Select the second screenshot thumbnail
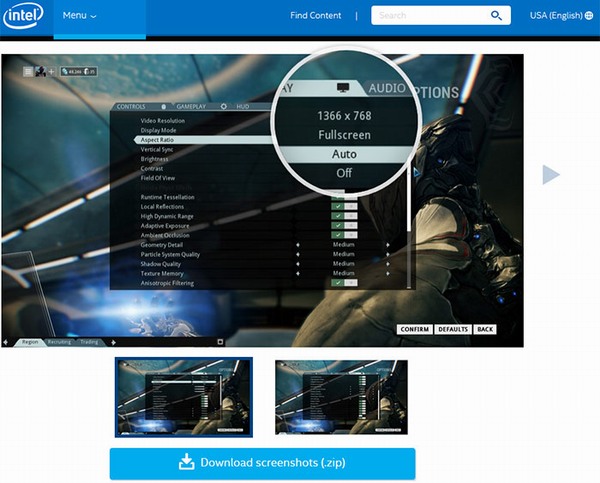600x483 pixels. (x=341, y=397)
